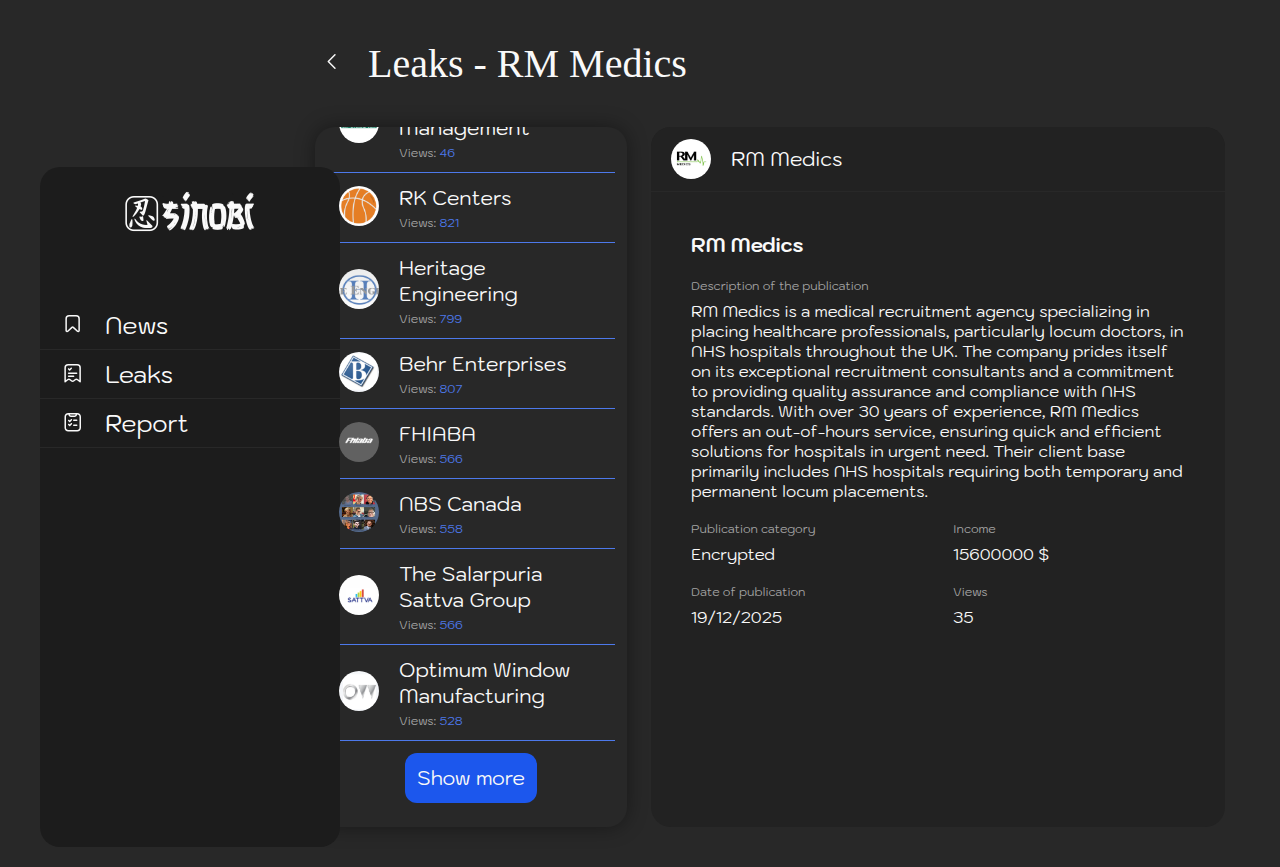Click the Optimum Window Manufacturing logo
This screenshot has height=867, width=1280.
coord(359,691)
